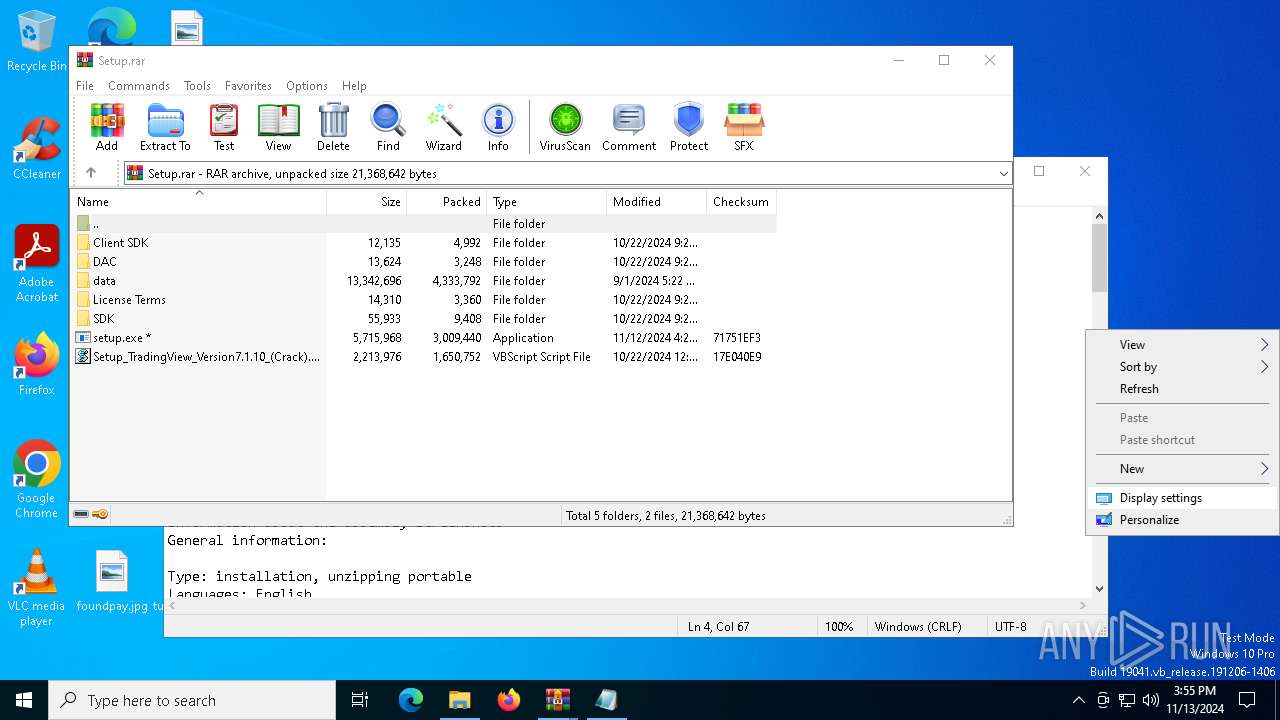Launch the Wizard tool

pos(443,127)
